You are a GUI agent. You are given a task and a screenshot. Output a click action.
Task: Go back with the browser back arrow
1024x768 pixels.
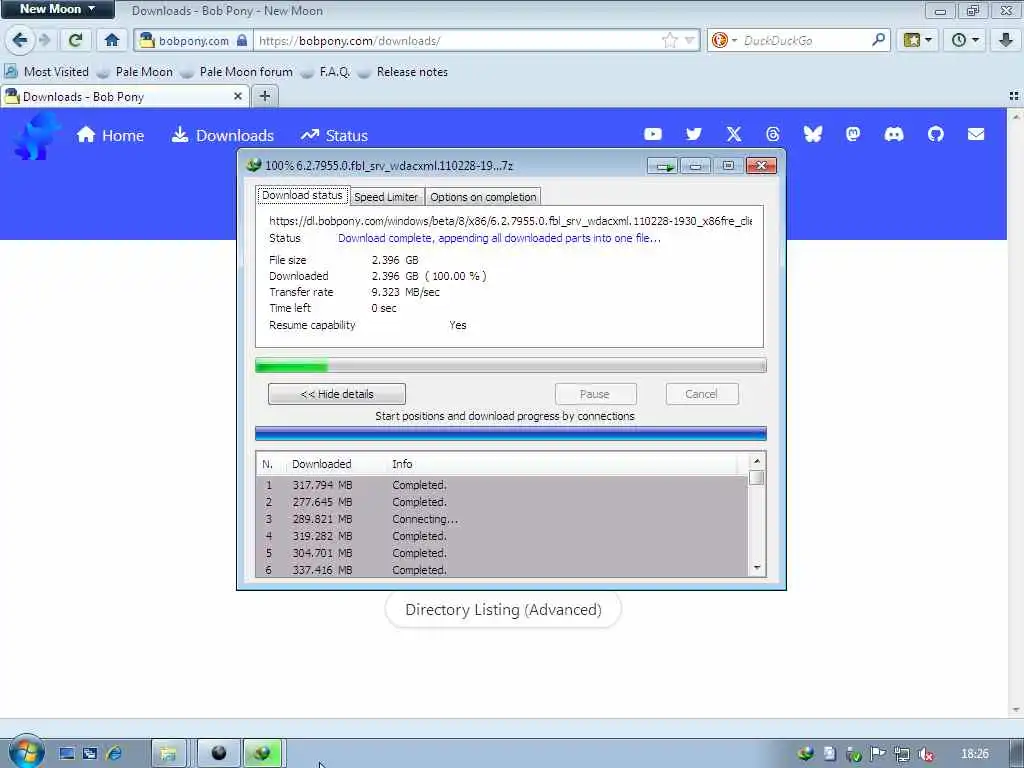click(20, 40)
